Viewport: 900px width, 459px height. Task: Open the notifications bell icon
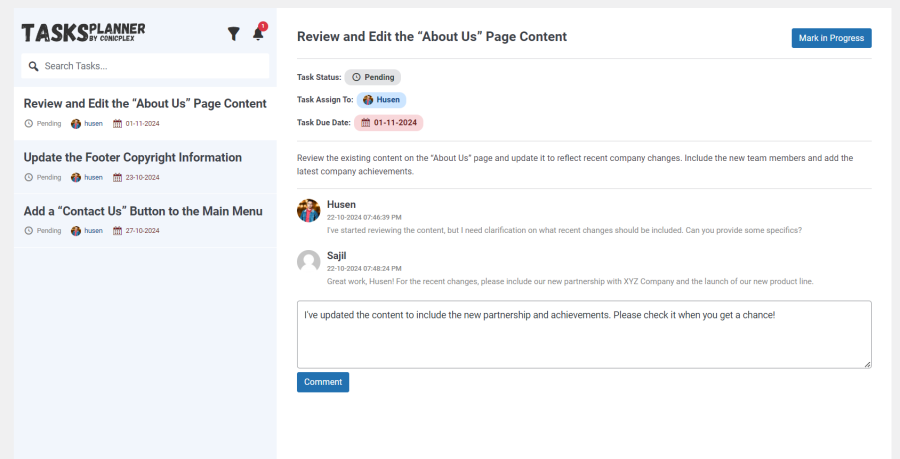click(x=258, y=34)
